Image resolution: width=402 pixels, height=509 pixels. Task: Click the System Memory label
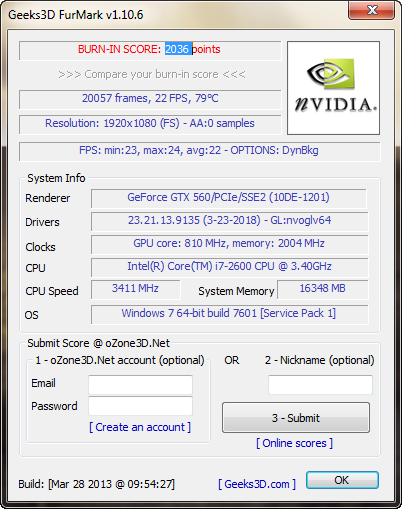pos(236,291)
